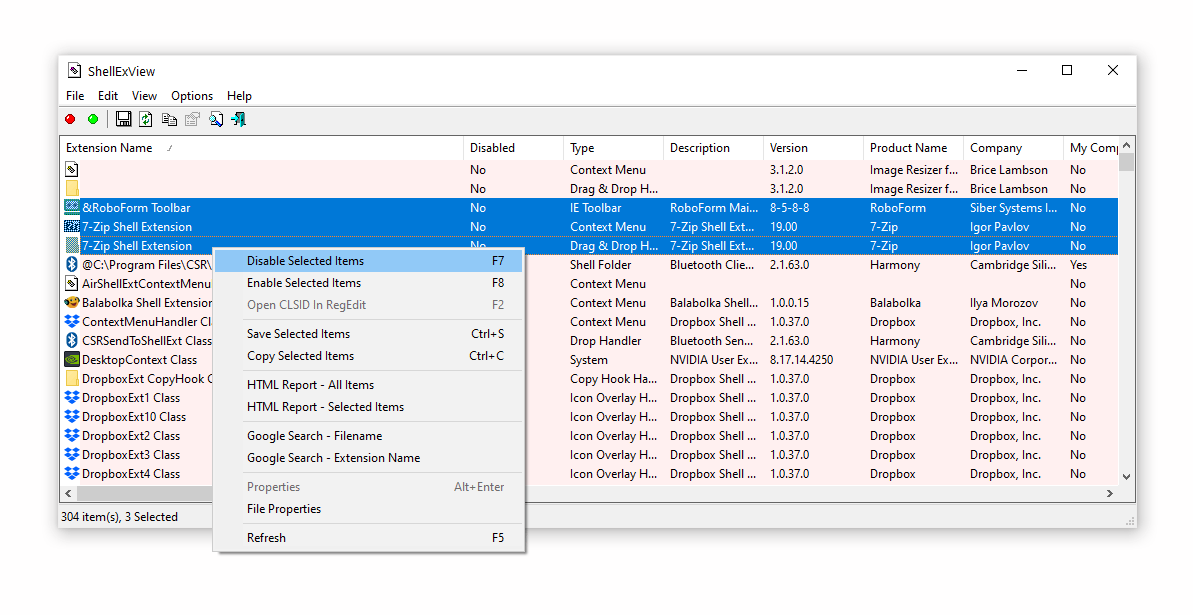Choose HTML Report - Selected Items
Image resolution: width=1193 pixels, height=615 pixels.
(369, 407)
